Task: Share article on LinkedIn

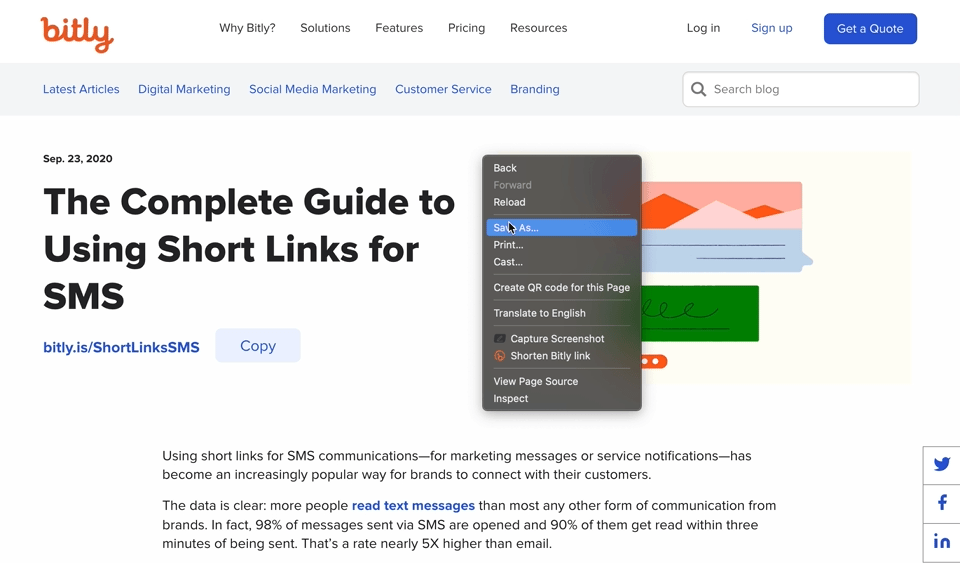Action: pos(942,541)
